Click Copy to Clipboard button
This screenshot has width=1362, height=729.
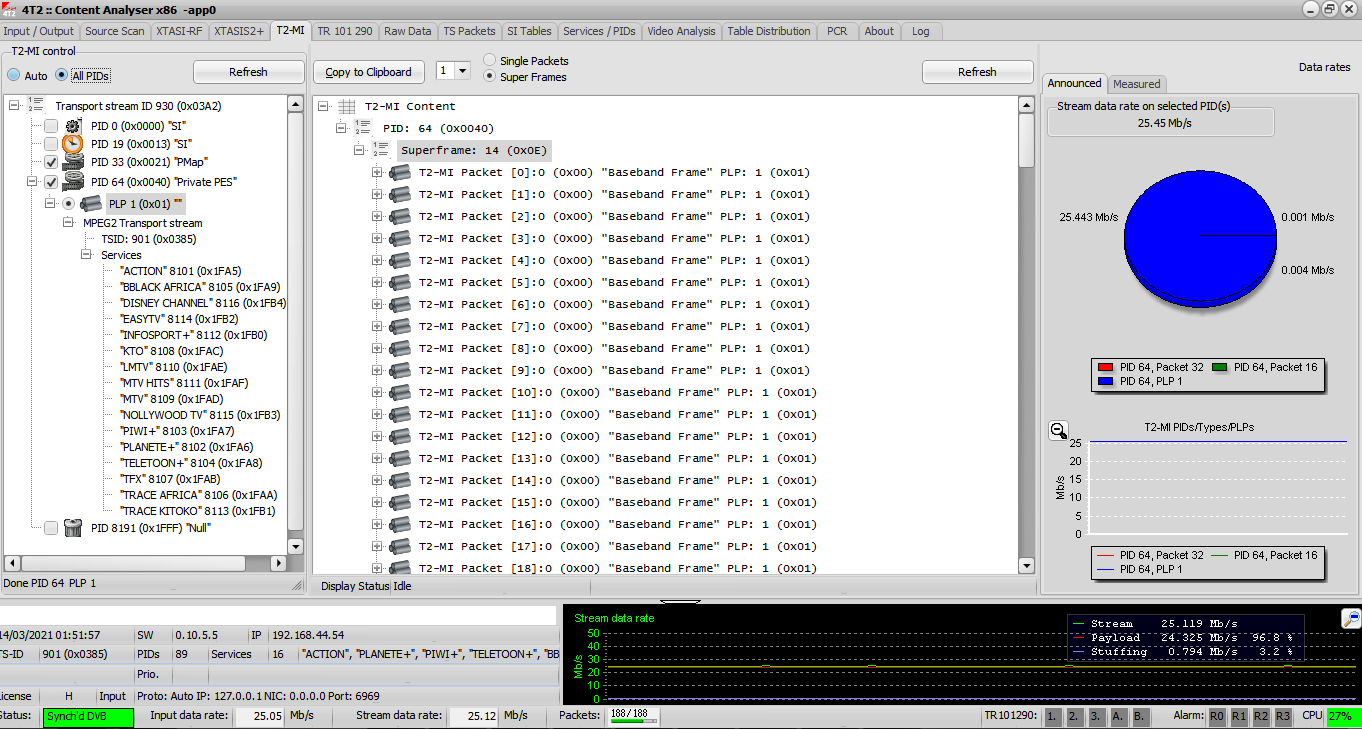pos(368,72)
